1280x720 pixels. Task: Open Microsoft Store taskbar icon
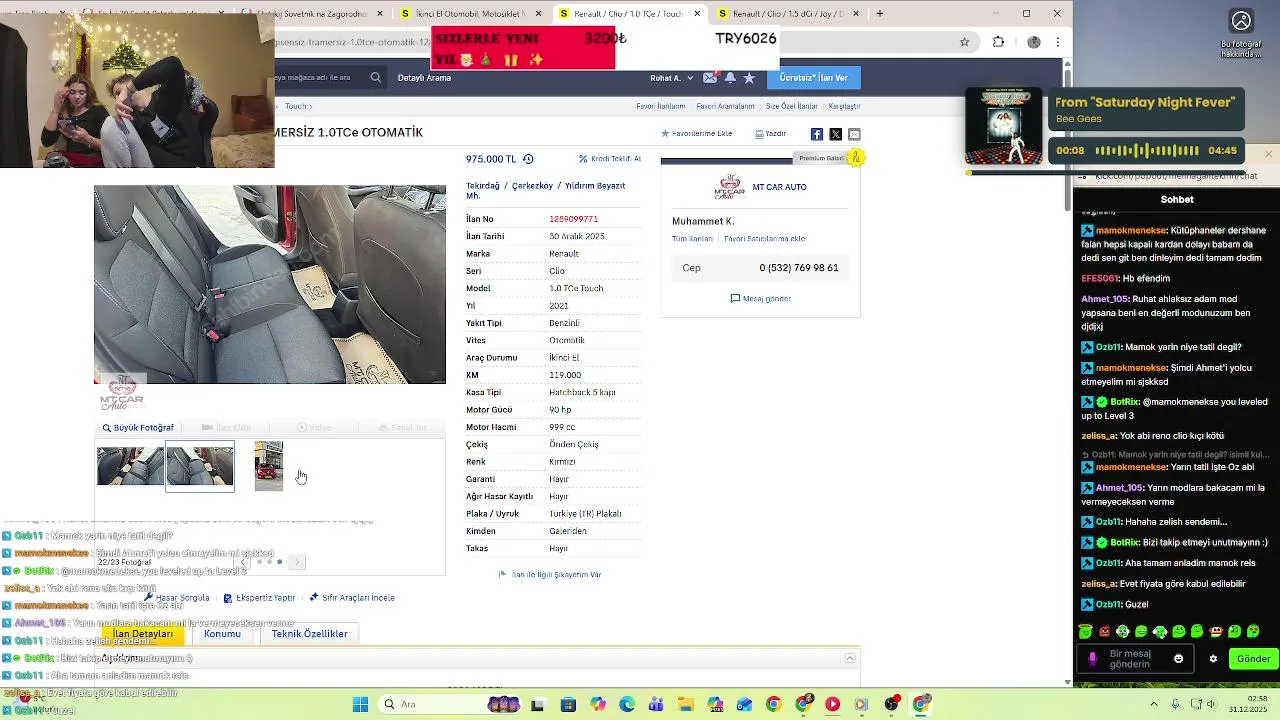[568, 704]
